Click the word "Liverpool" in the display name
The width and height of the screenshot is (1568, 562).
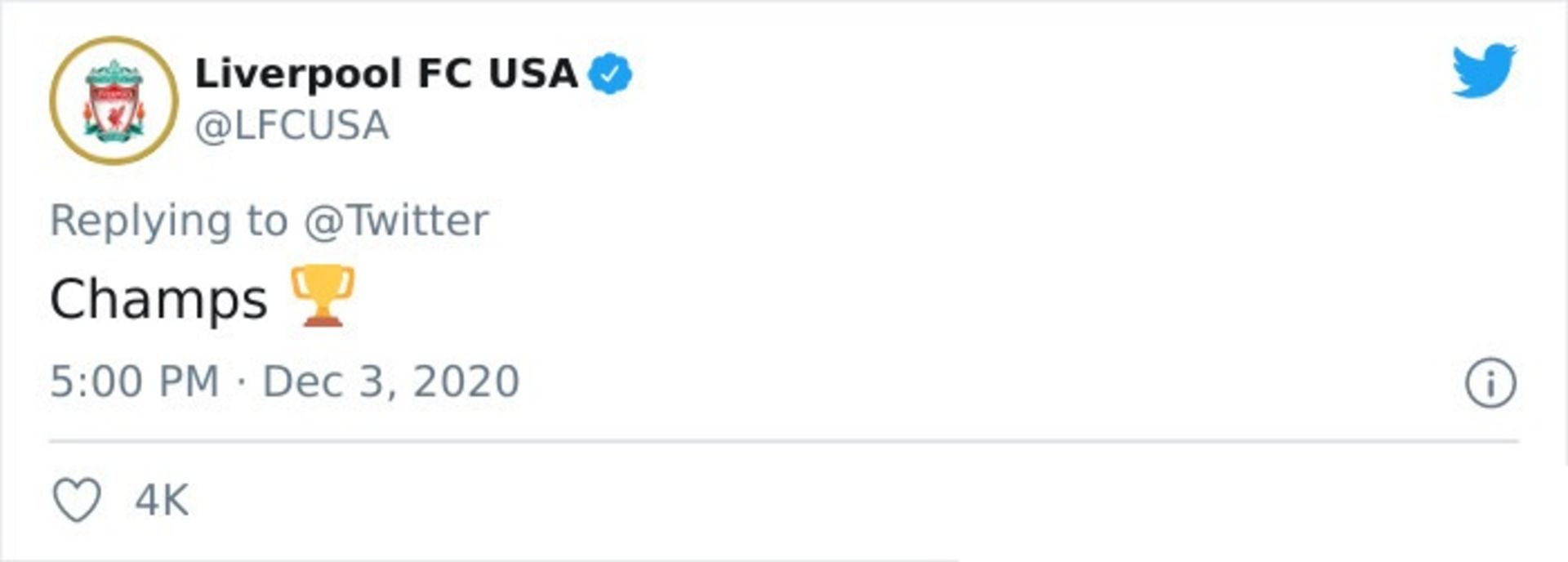[298, 74]
